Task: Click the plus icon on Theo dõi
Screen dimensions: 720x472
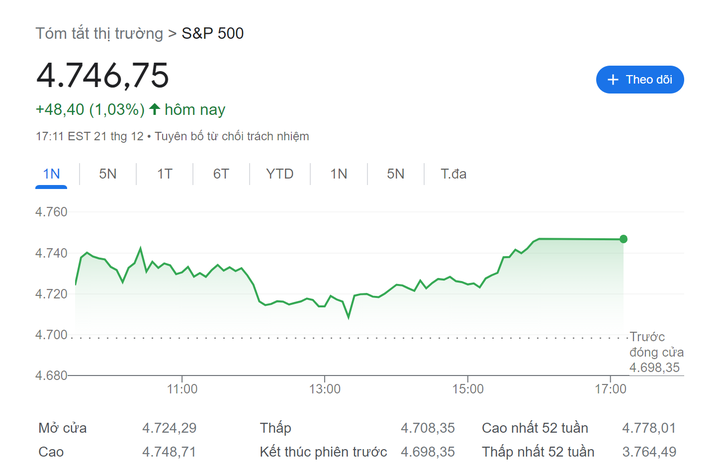Action: [x=612, y=80]
